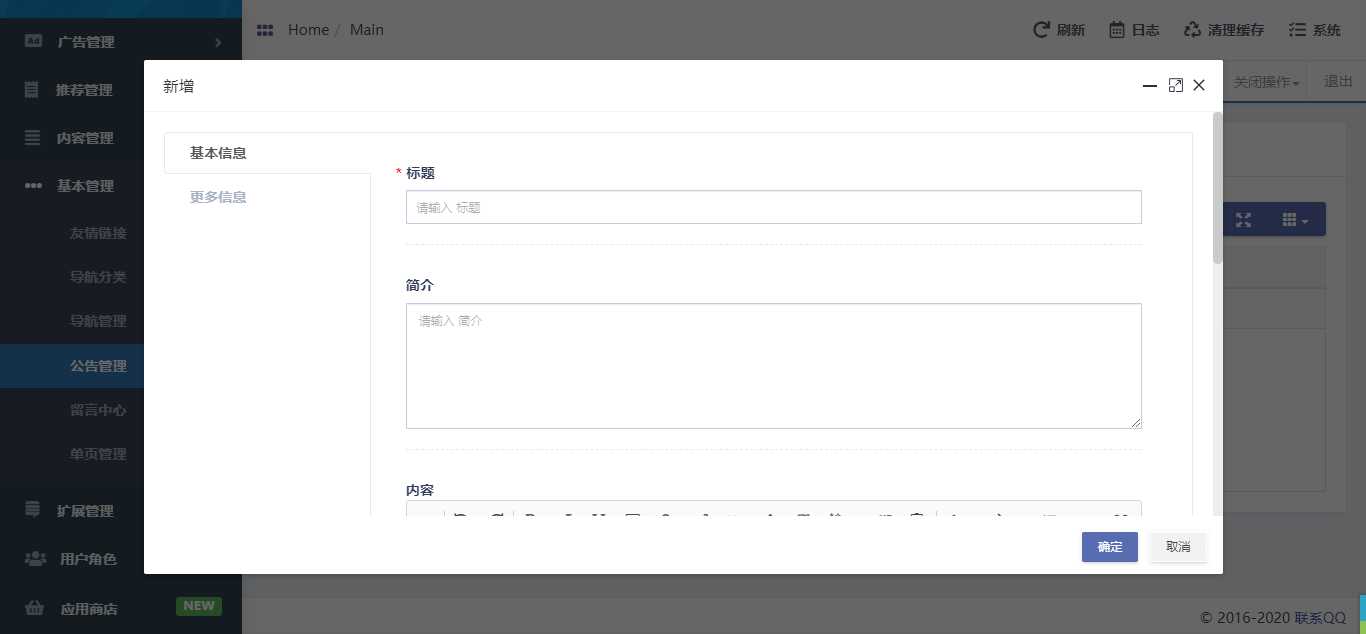Click the refresh (刷新) icon in header
The height and width of the screenshot is (634, 1366).
coord(1041,30)
